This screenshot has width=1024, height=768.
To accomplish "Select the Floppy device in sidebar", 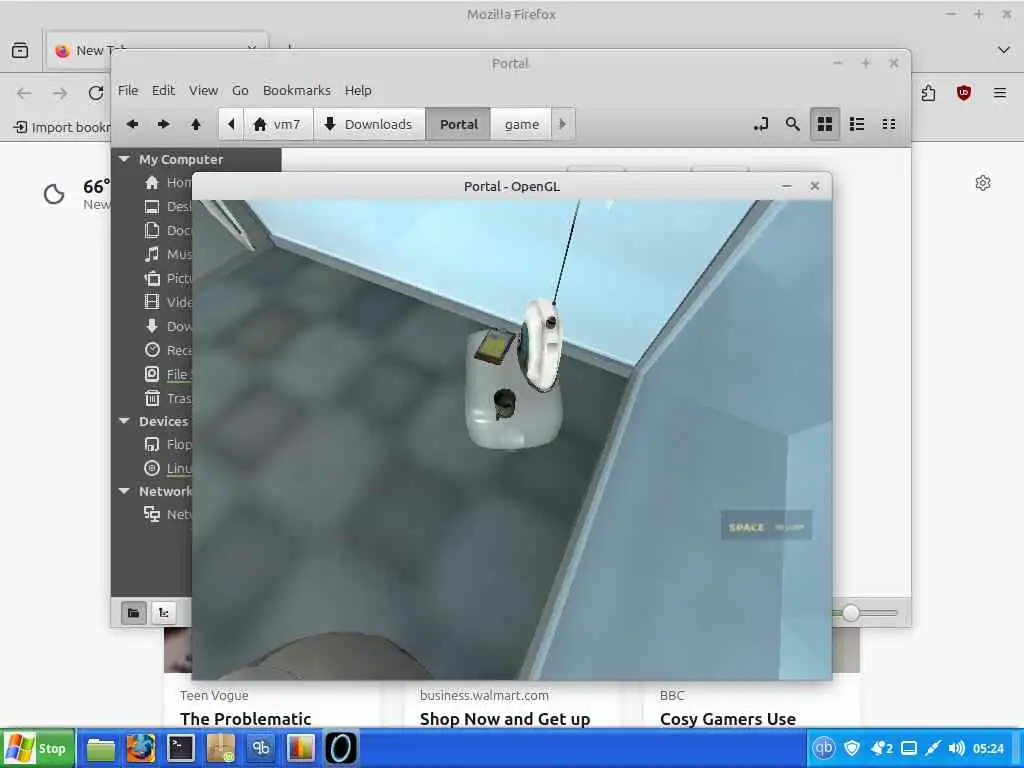I will 168,445.
